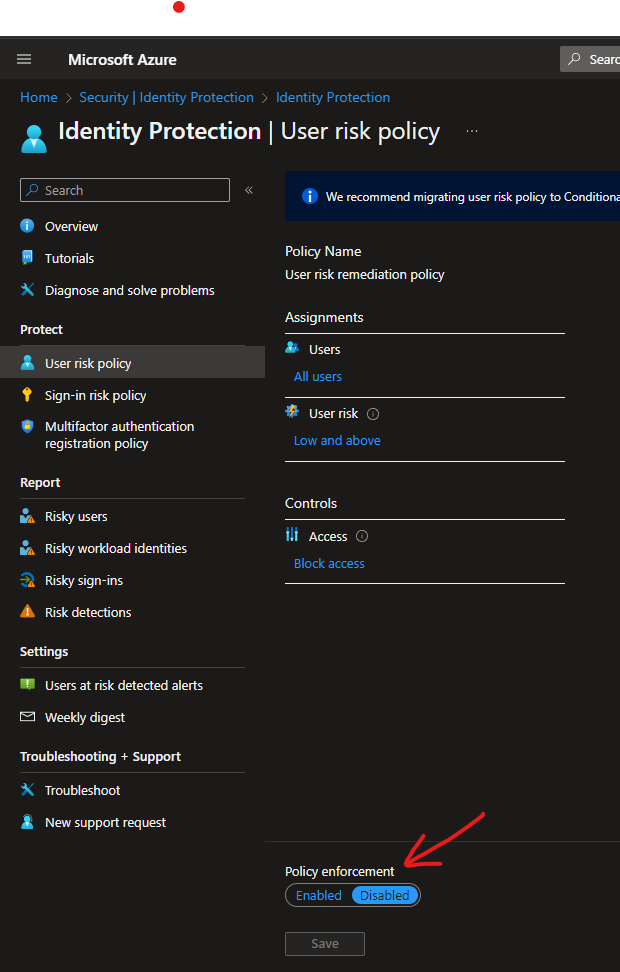This screenshot has width=620, height=972.
Task: Click the info tooltip beside User risk
Action: (x=373, y=414)
